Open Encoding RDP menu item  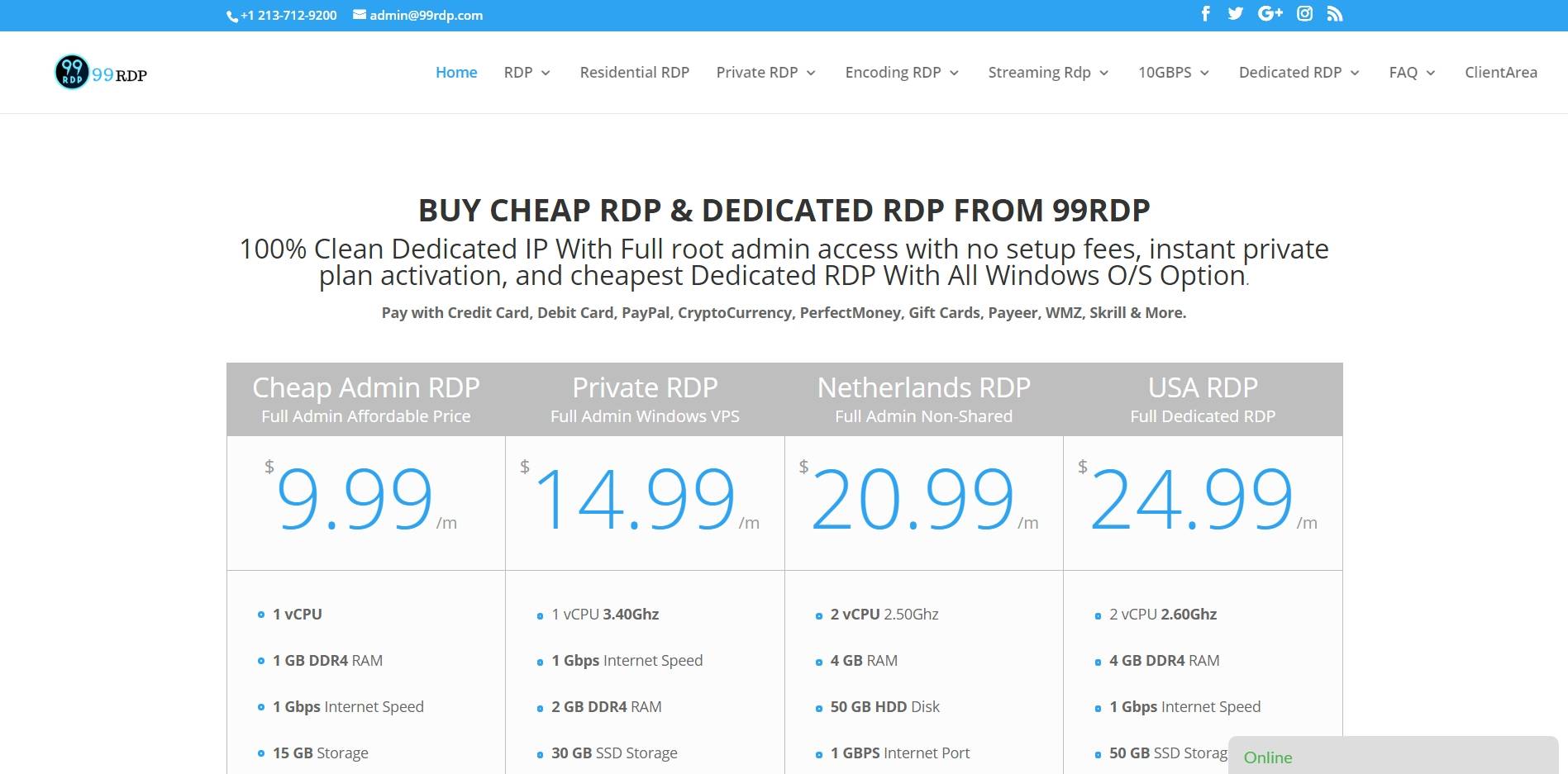click(x=893, y=73)
